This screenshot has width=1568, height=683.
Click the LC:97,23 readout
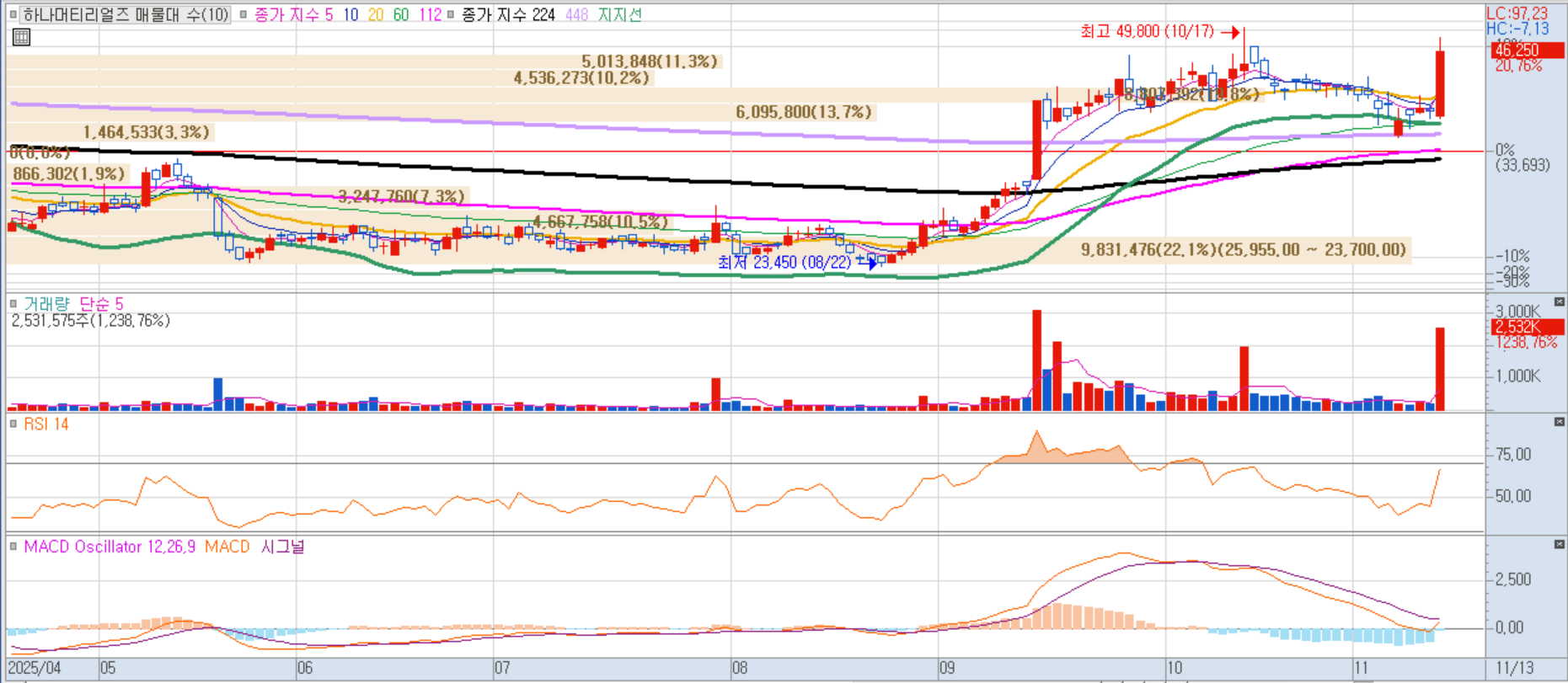pos(1517,13)
